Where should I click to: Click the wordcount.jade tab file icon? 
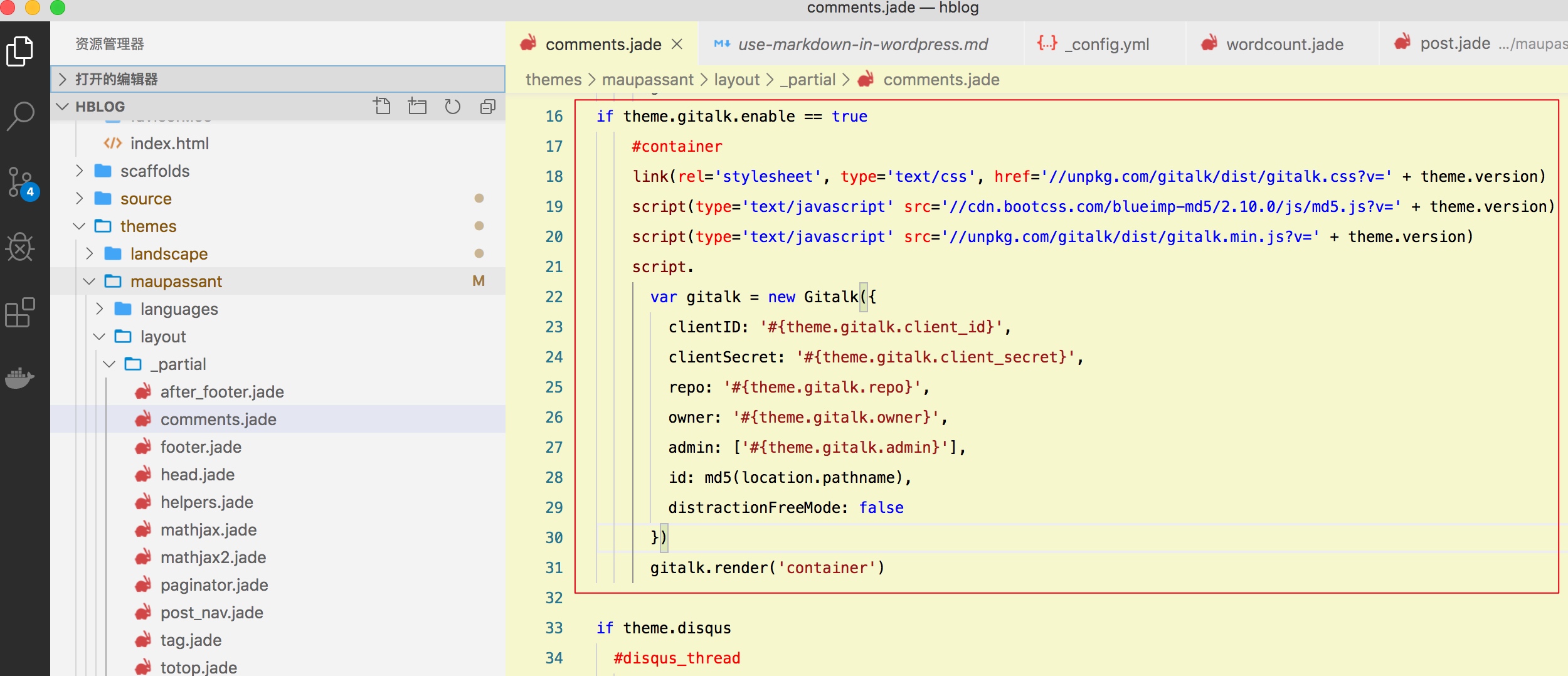[x=1209, y=43]
